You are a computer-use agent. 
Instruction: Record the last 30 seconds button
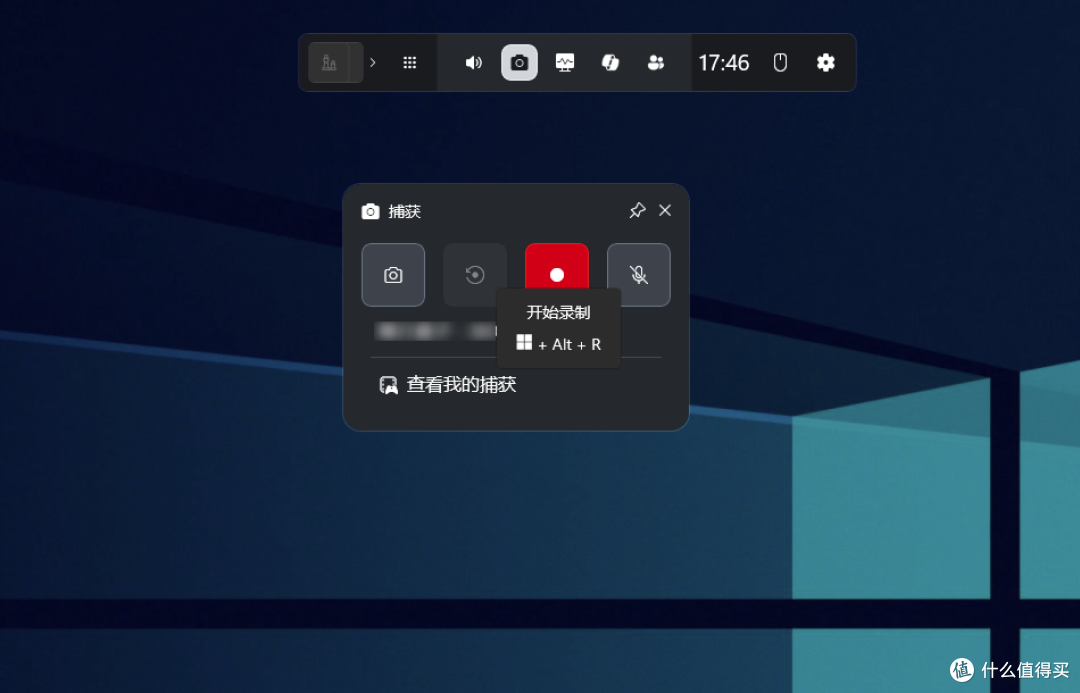(475, 275)
